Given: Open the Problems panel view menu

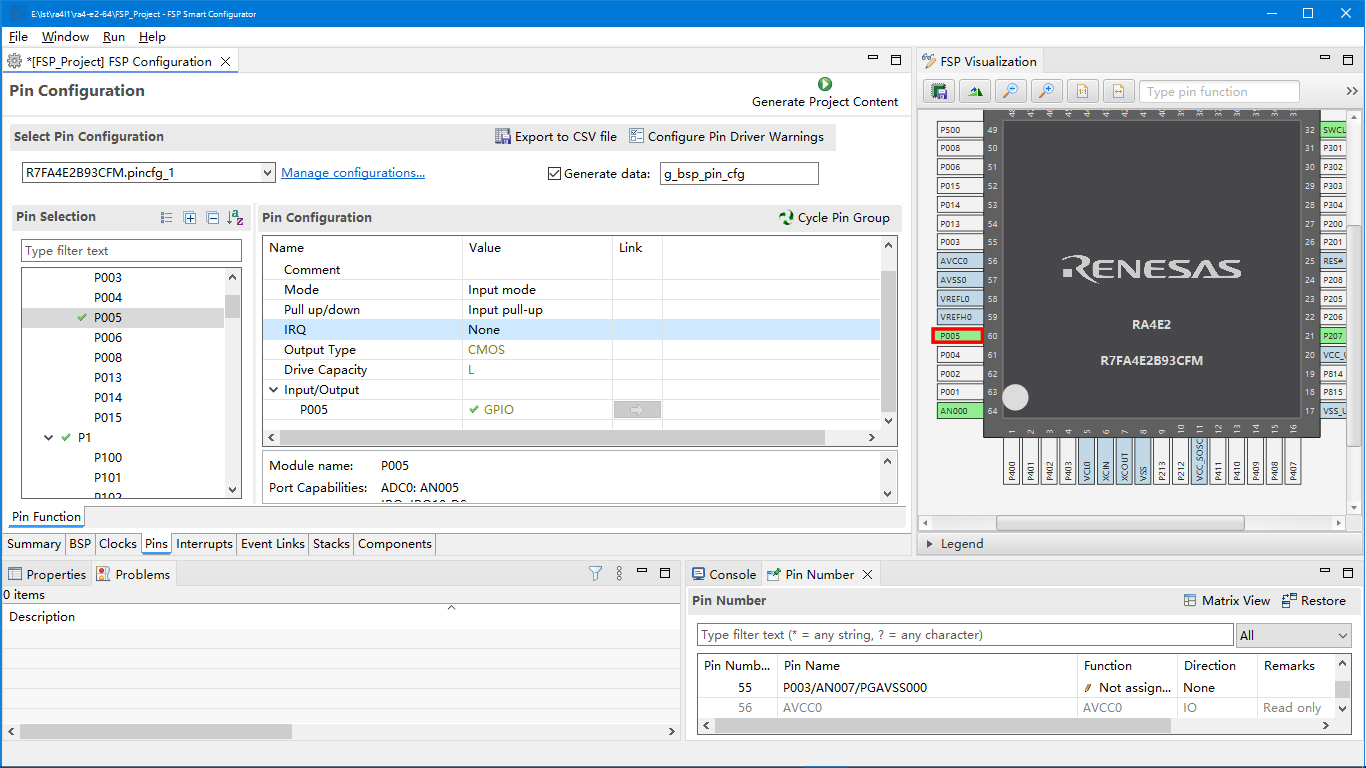Looking at the screenshot, I should pos(619,573).
